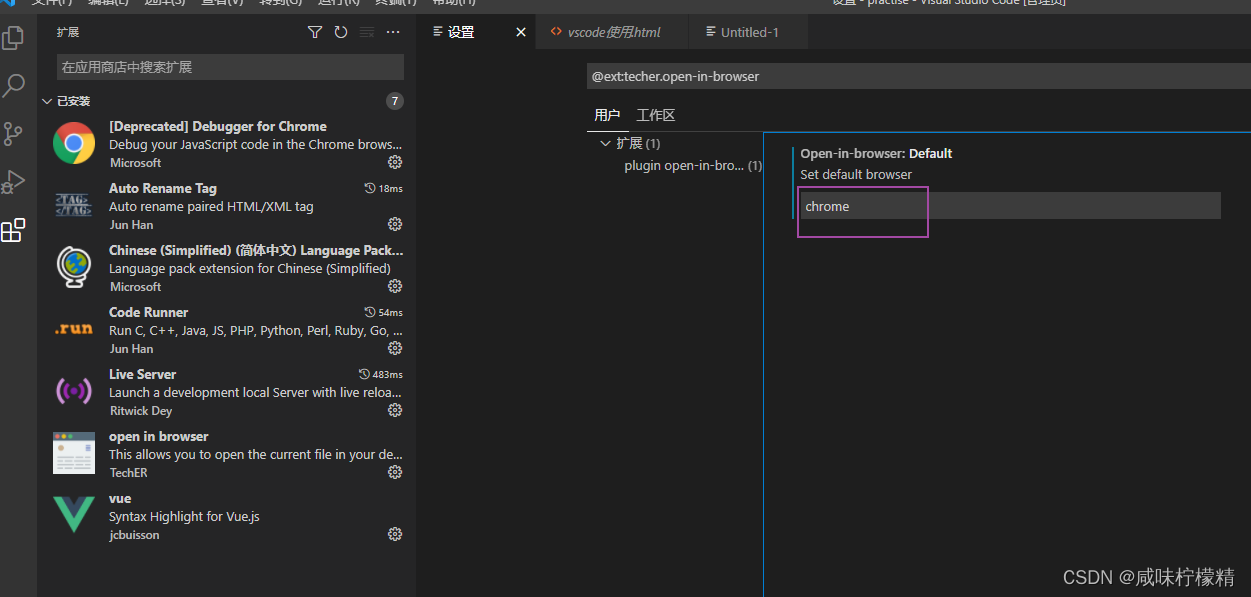Click the installed extensions count badge 7

[x=395, y=101]
